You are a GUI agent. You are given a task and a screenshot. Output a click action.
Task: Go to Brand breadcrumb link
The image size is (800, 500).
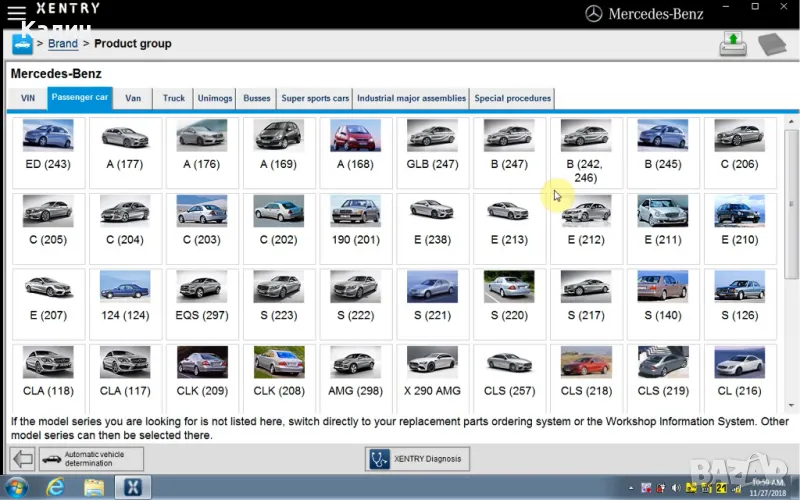(63, 44)
